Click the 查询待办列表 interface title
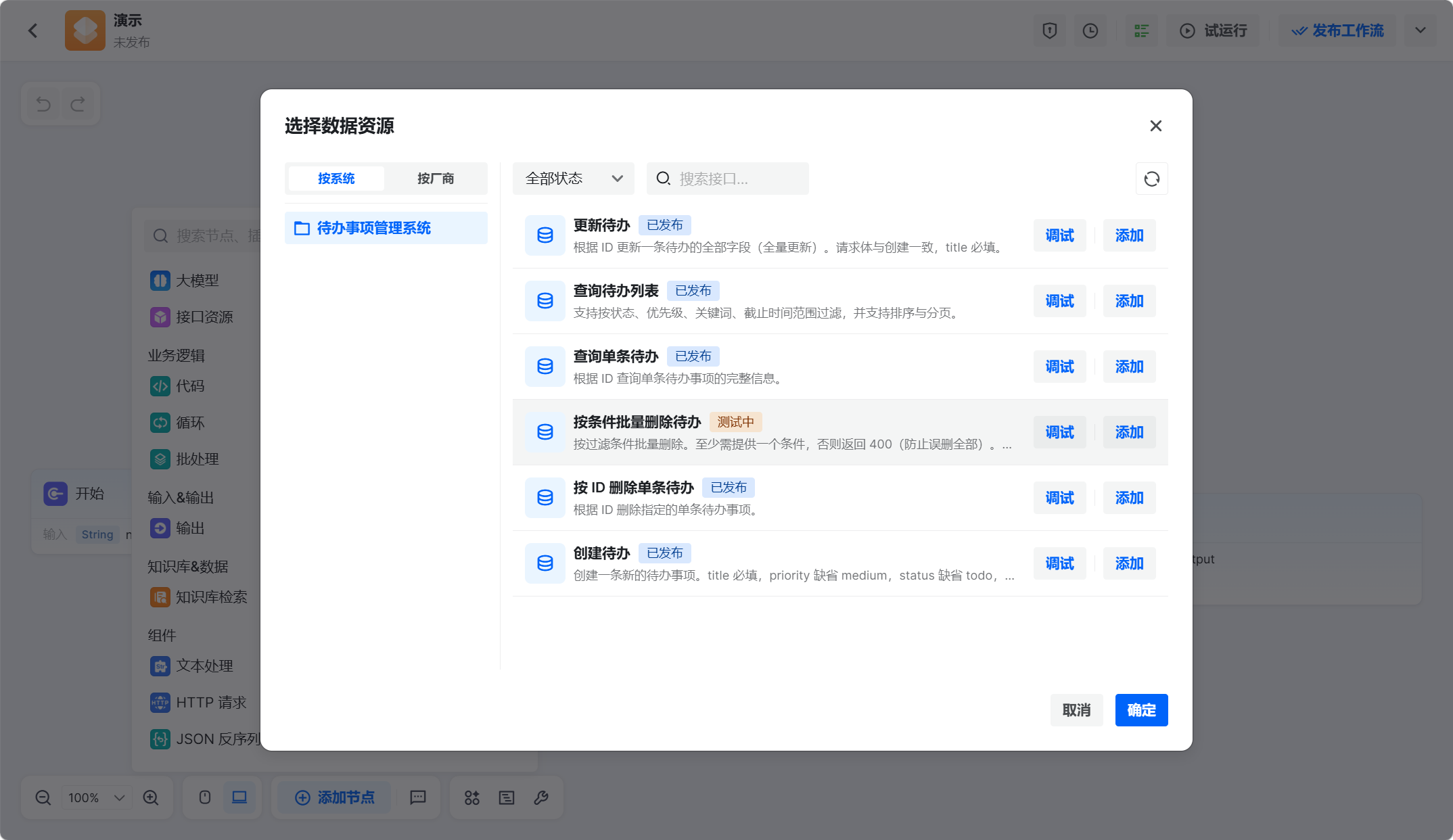 coord(616,291)
